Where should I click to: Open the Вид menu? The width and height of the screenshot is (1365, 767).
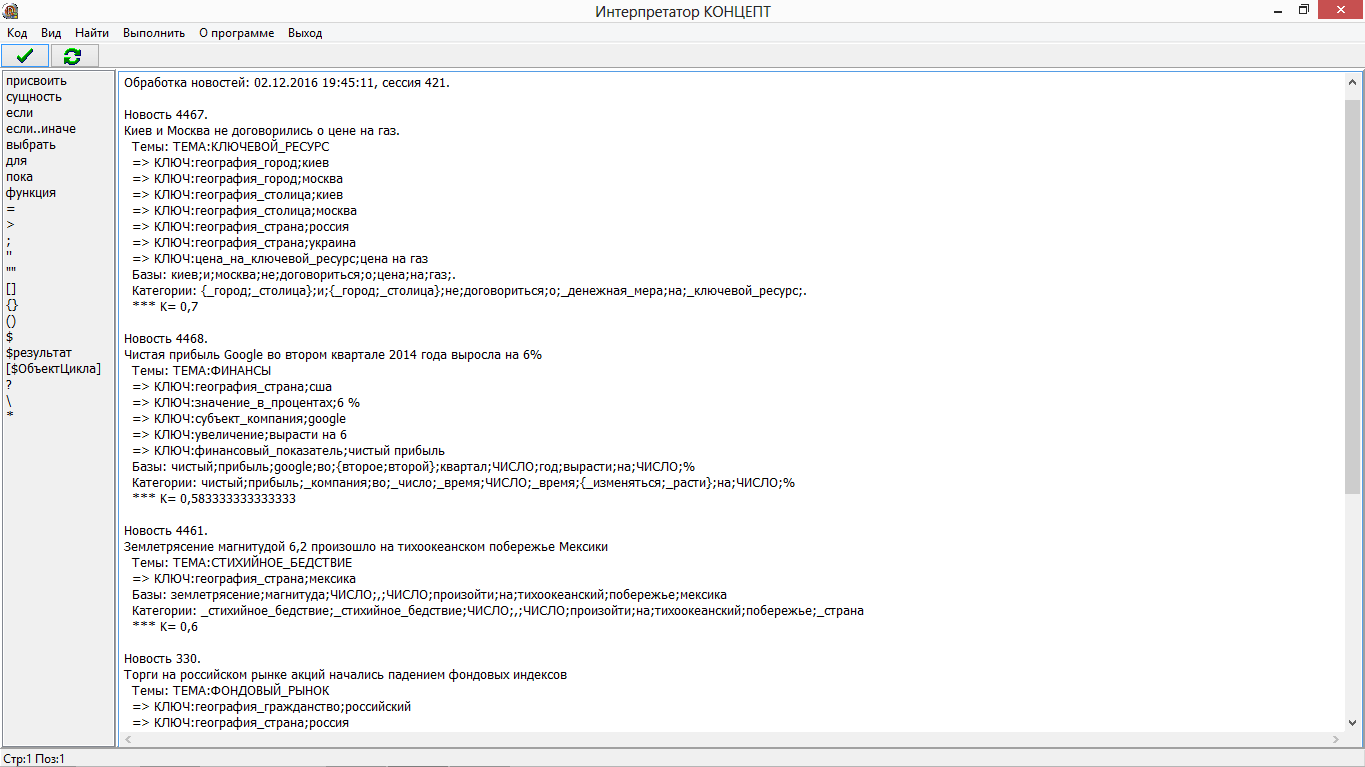click(51, 33)
